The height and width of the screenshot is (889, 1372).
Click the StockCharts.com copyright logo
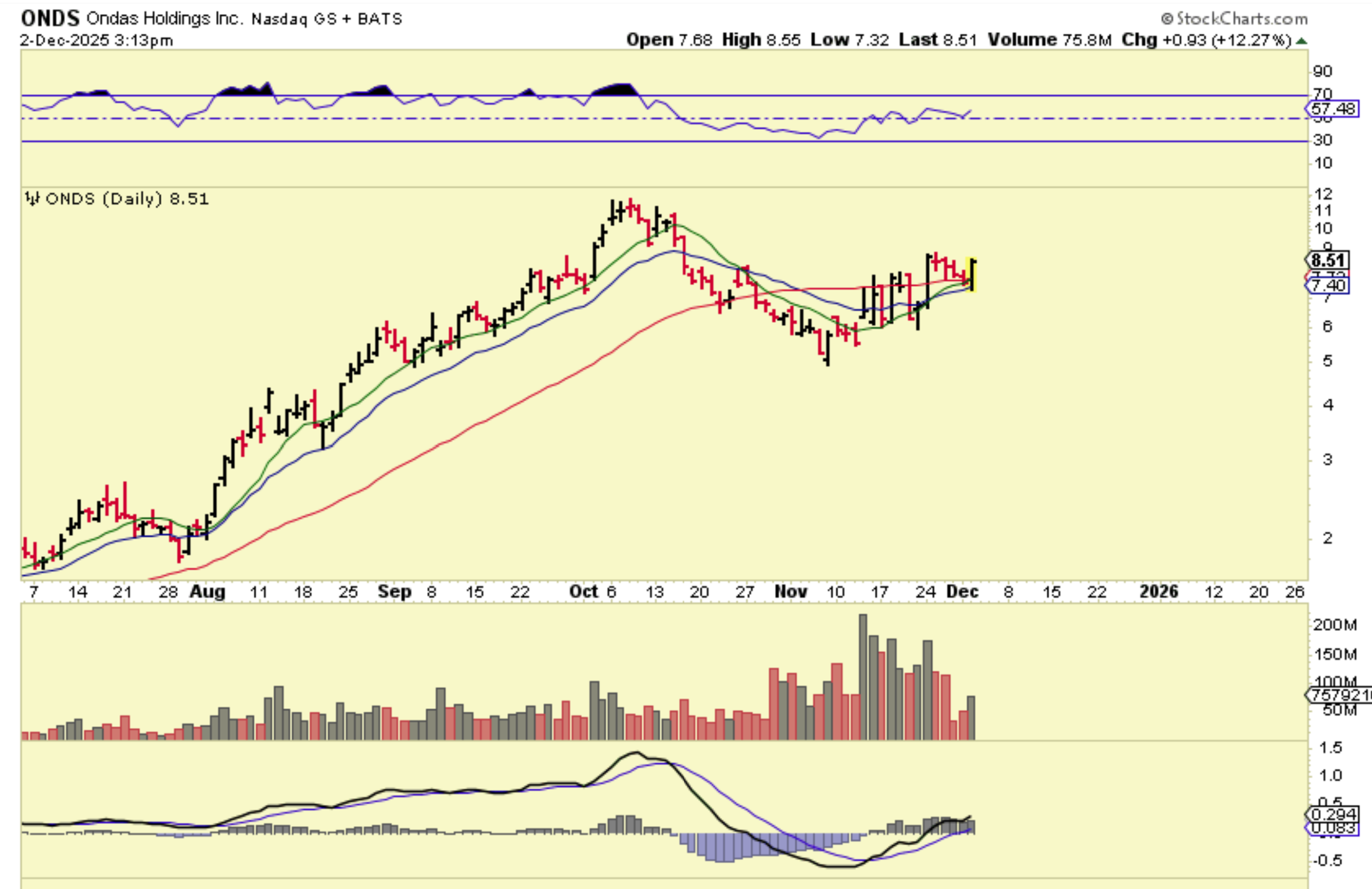click(x=1233, y=19)
